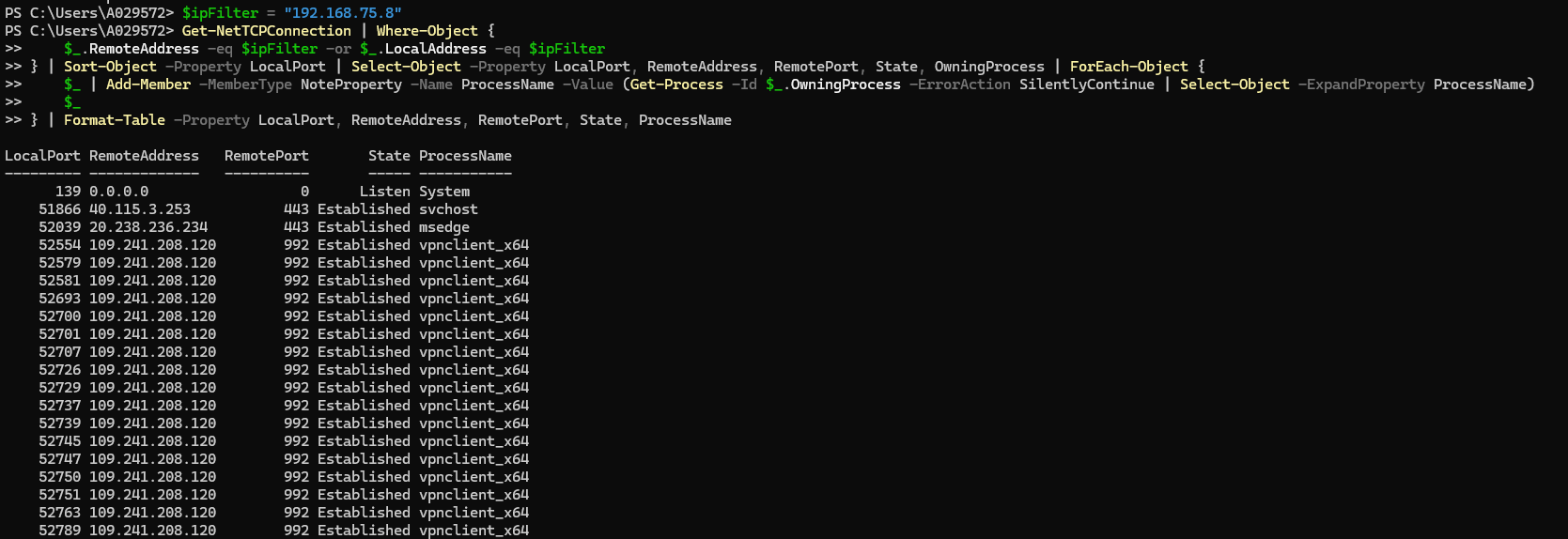Click the RemotePort column header in output
1568x539 pixels.
(x=266, y=156)
